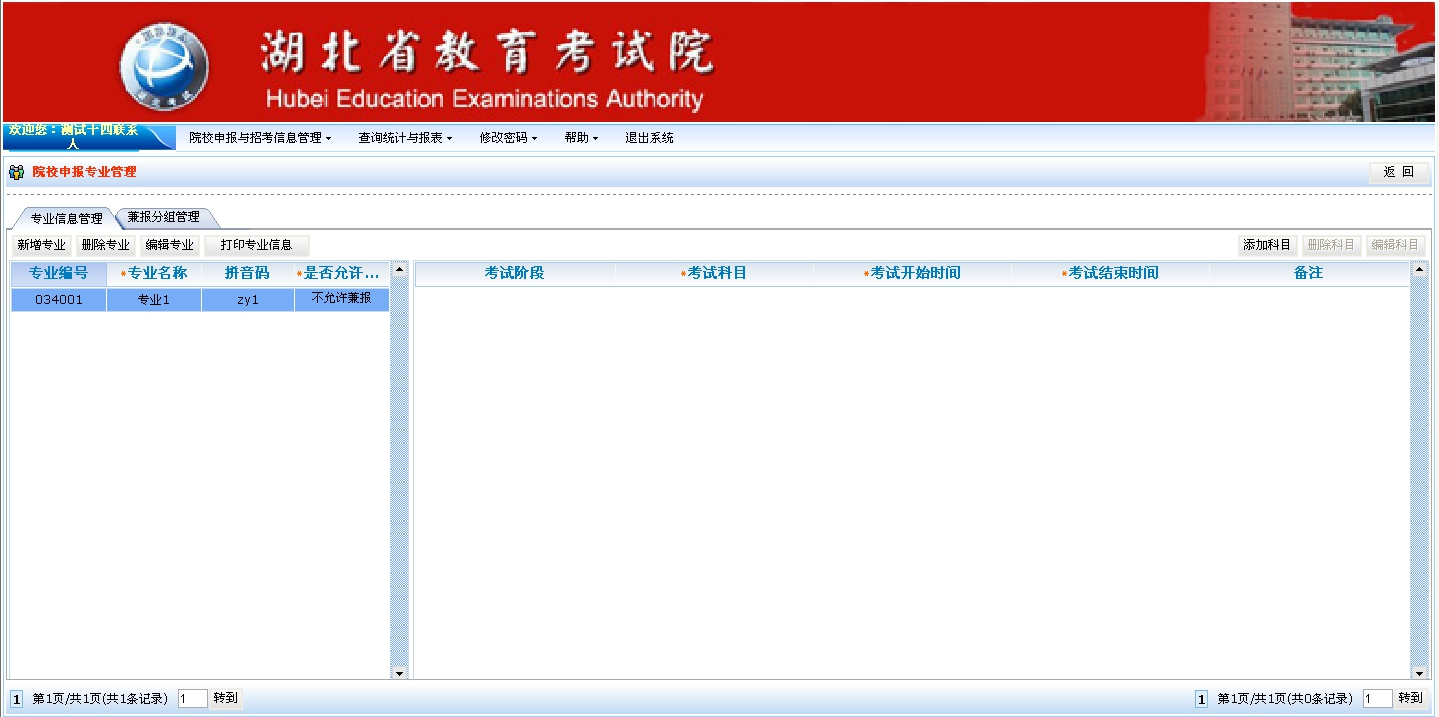The width and height of the screenshot is (1439, 717).
Task: Click 打印专业信息 button
Action: (256, 245)
